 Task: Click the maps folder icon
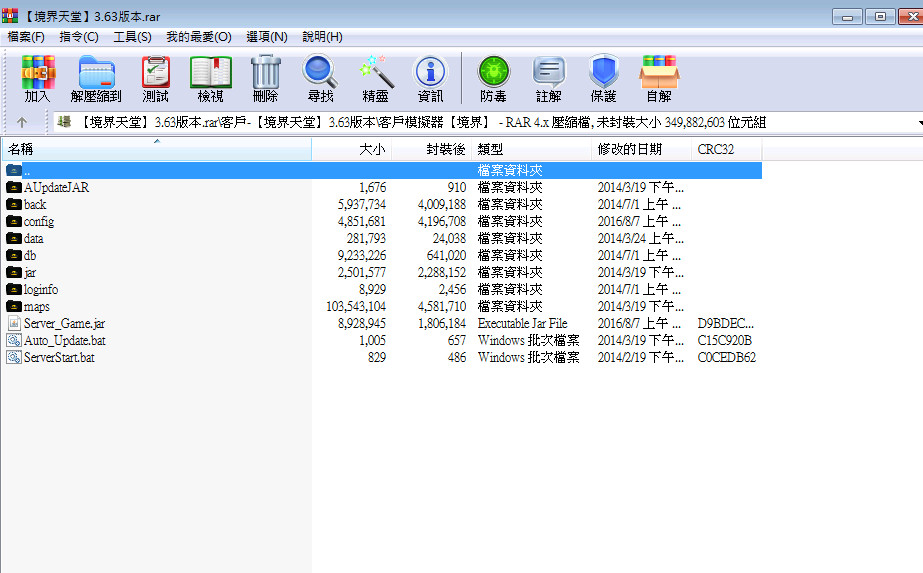pyautogui.click(x=14, y=307)
